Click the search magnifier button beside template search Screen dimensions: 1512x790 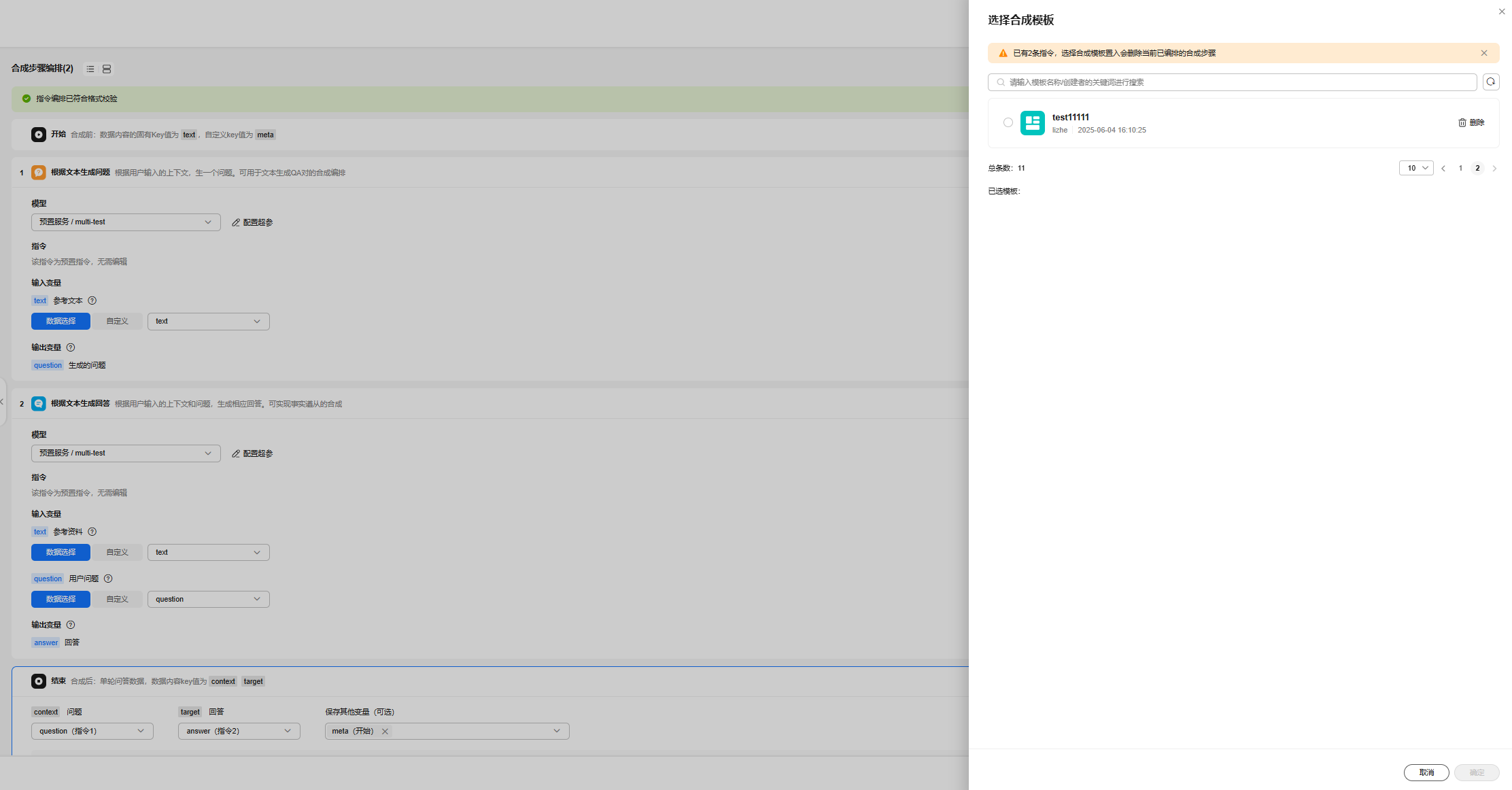1490,82
